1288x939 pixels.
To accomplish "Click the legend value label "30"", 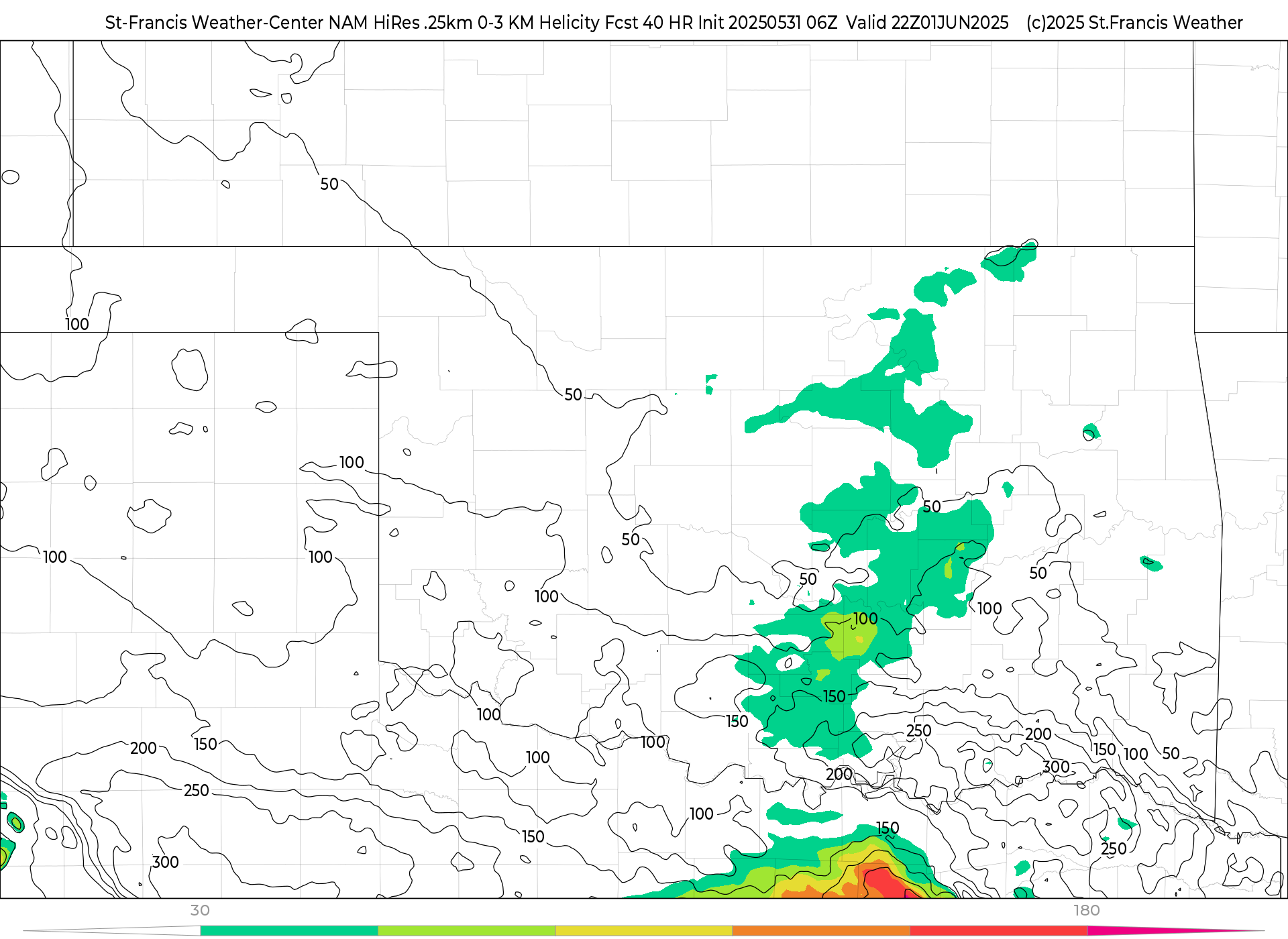I will pos(200,911).
